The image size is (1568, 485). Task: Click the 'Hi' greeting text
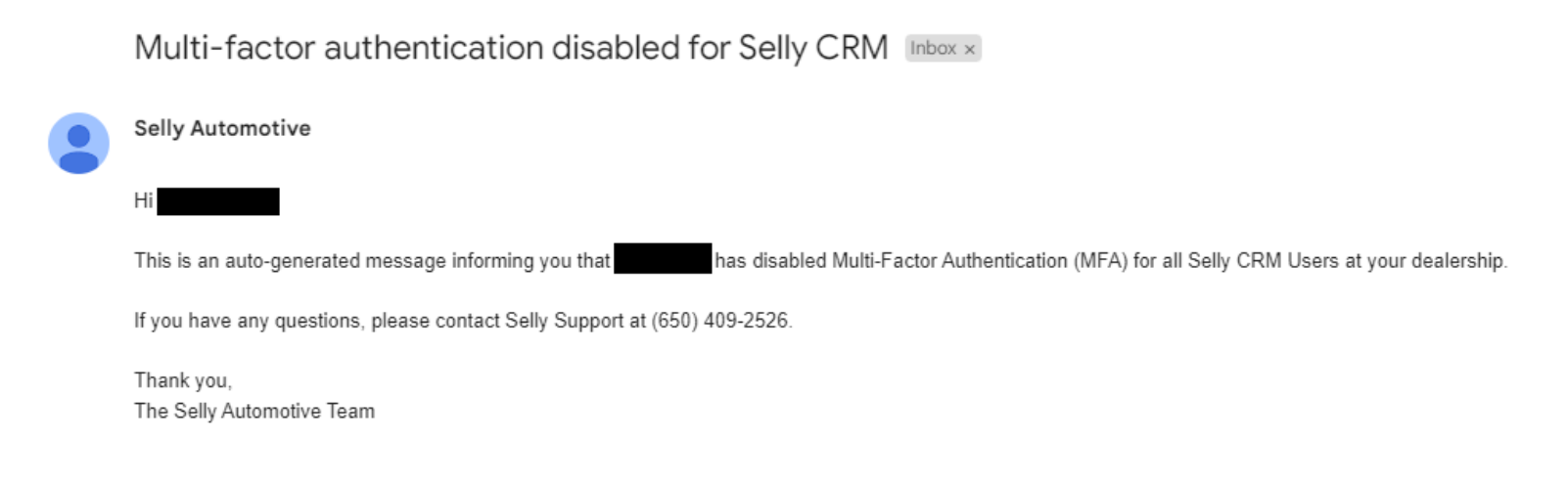[x=144, y=200]
